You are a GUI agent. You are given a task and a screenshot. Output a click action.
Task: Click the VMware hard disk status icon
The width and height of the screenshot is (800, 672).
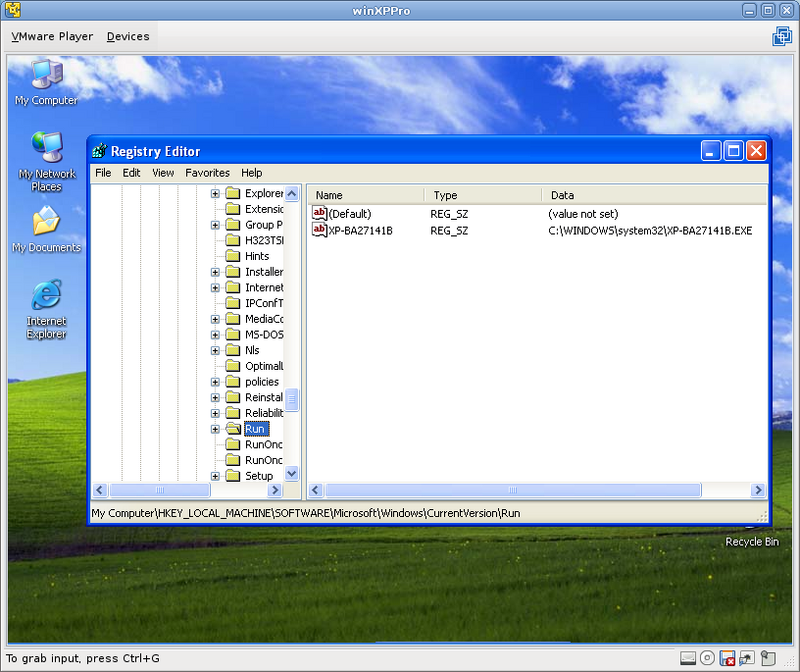pos(687,658)
